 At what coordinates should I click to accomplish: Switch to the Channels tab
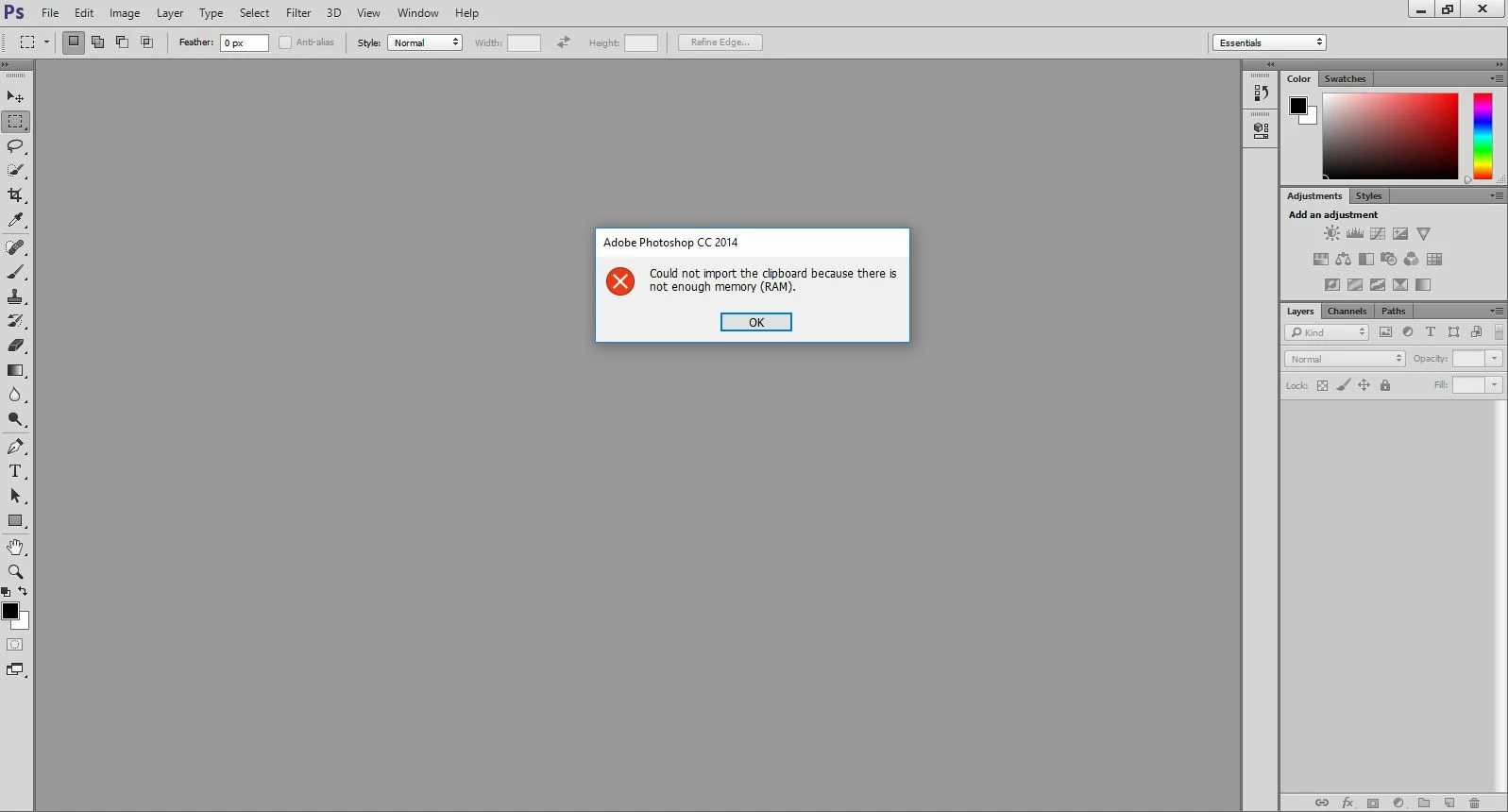tap(1347, 312)
